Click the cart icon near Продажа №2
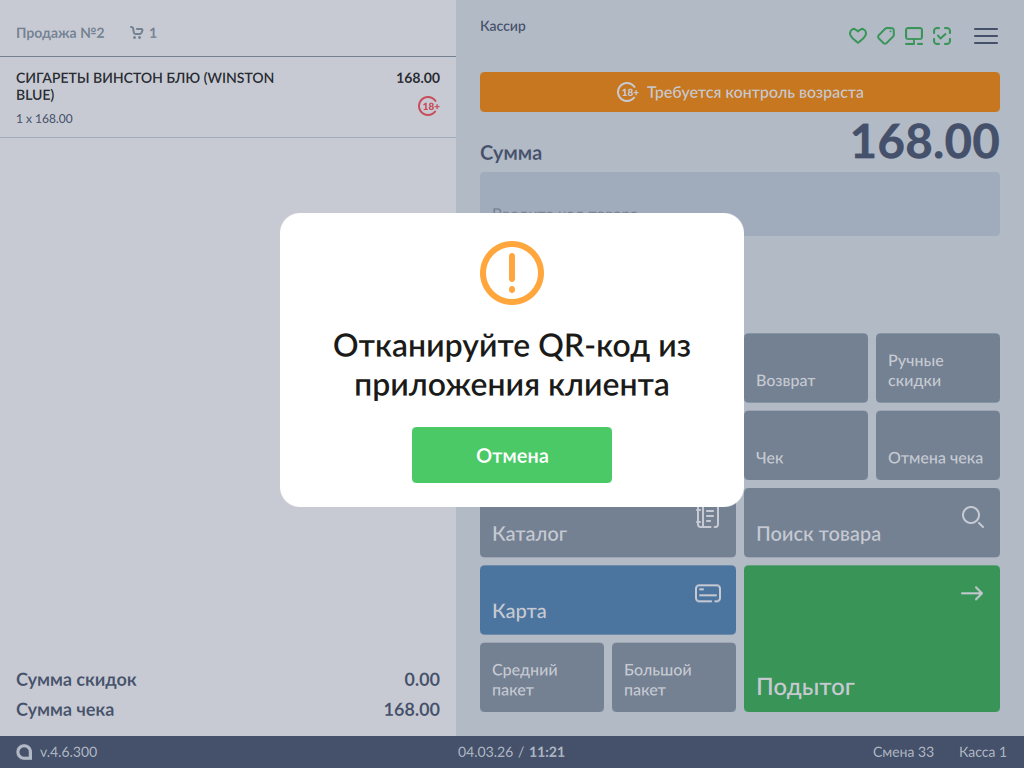The height and width of the screenshot is (768, 1024). tap(137, 33)
